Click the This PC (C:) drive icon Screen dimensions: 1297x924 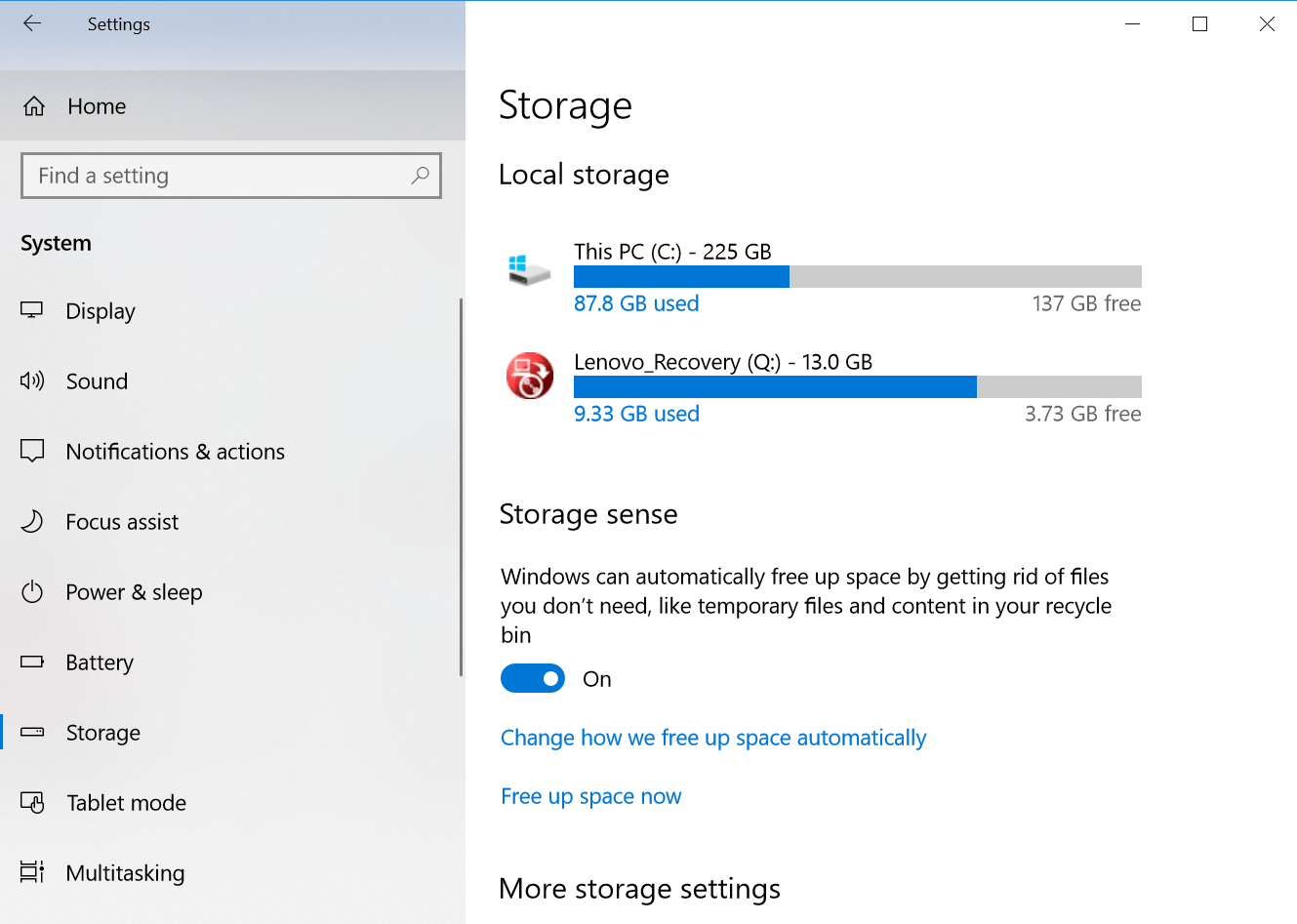pyautogui.click(x=528, y=265)
